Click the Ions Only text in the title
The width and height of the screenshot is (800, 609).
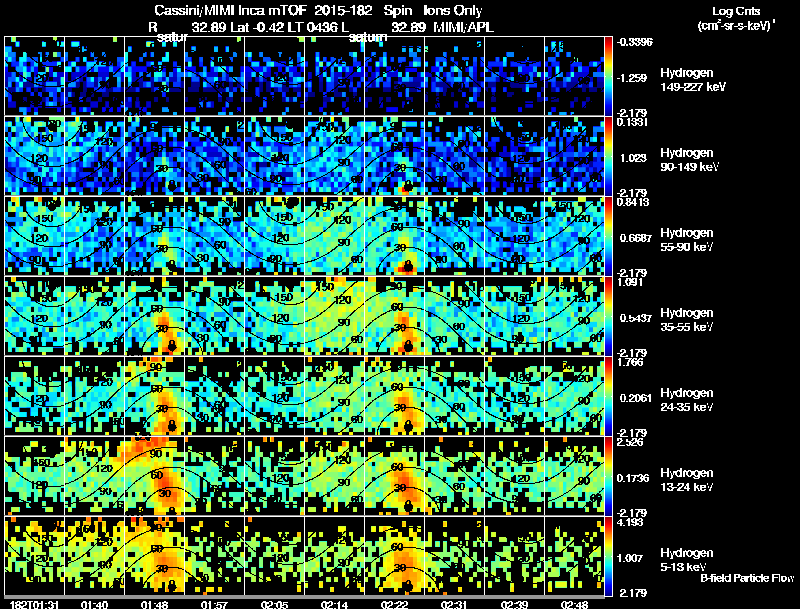tap(453, 10)
